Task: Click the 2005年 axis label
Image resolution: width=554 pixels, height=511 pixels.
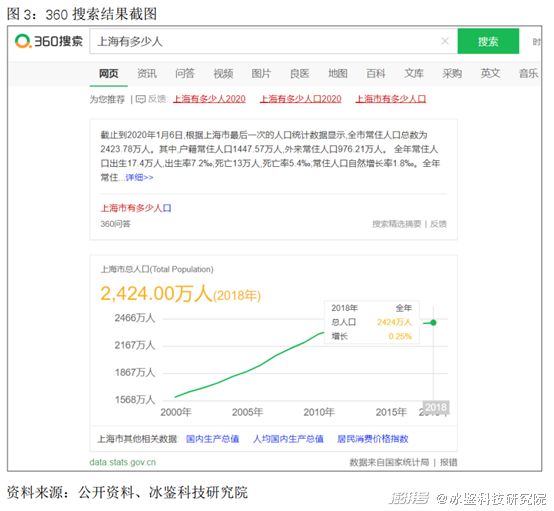Action: (247, 412)
